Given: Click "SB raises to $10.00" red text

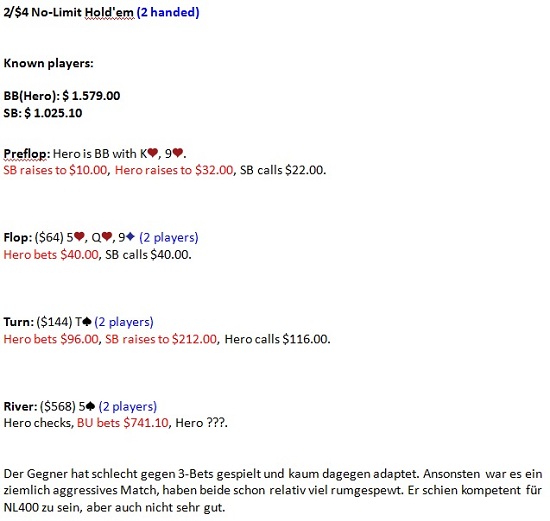Looking at the screenshot, I should click(55, 170).
